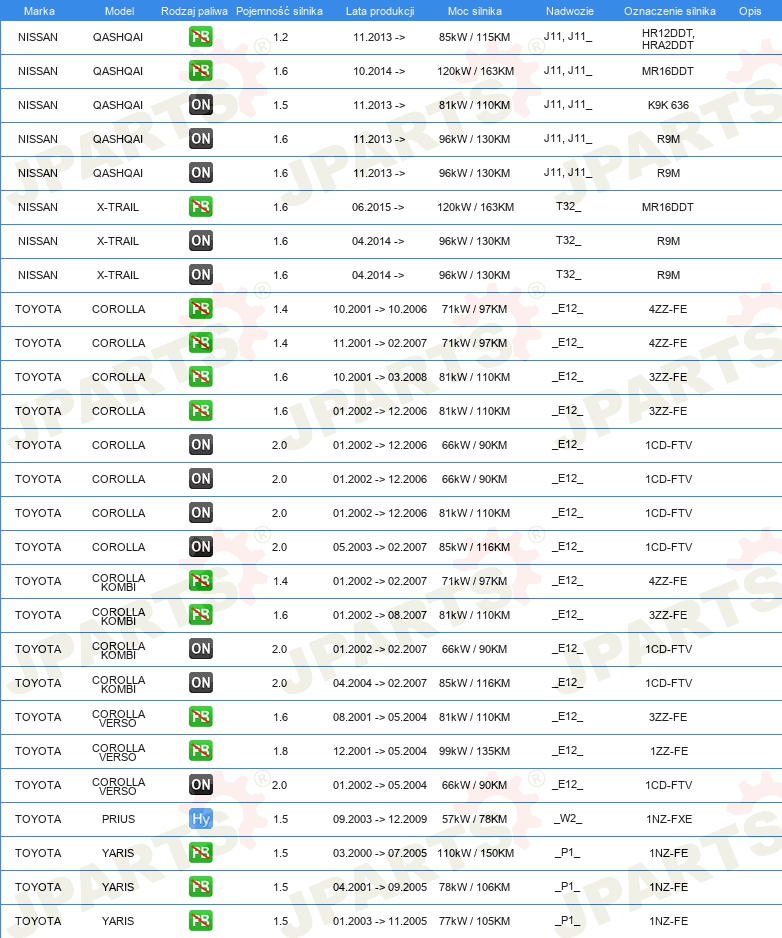Click petrol icon in Yaris 78kW / 106KM row

[x=200, y=887]
